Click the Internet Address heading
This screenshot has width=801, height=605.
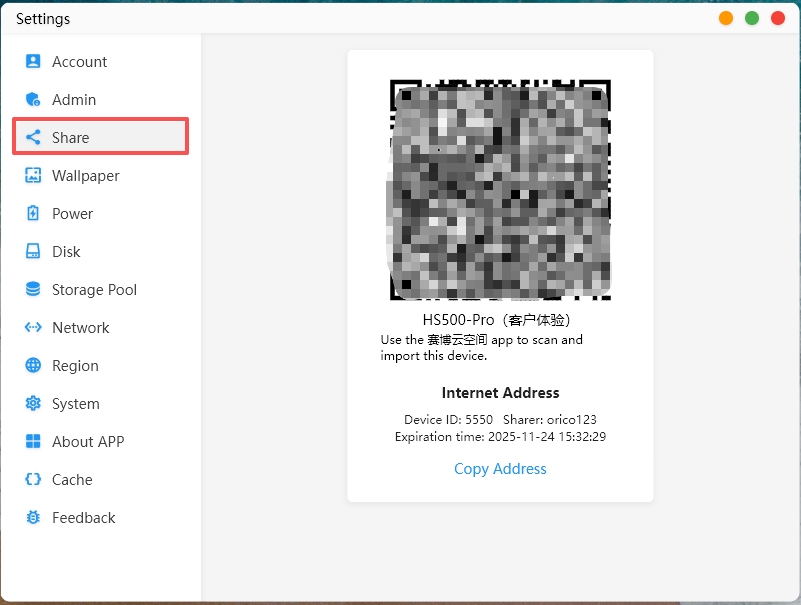point(500,392)
